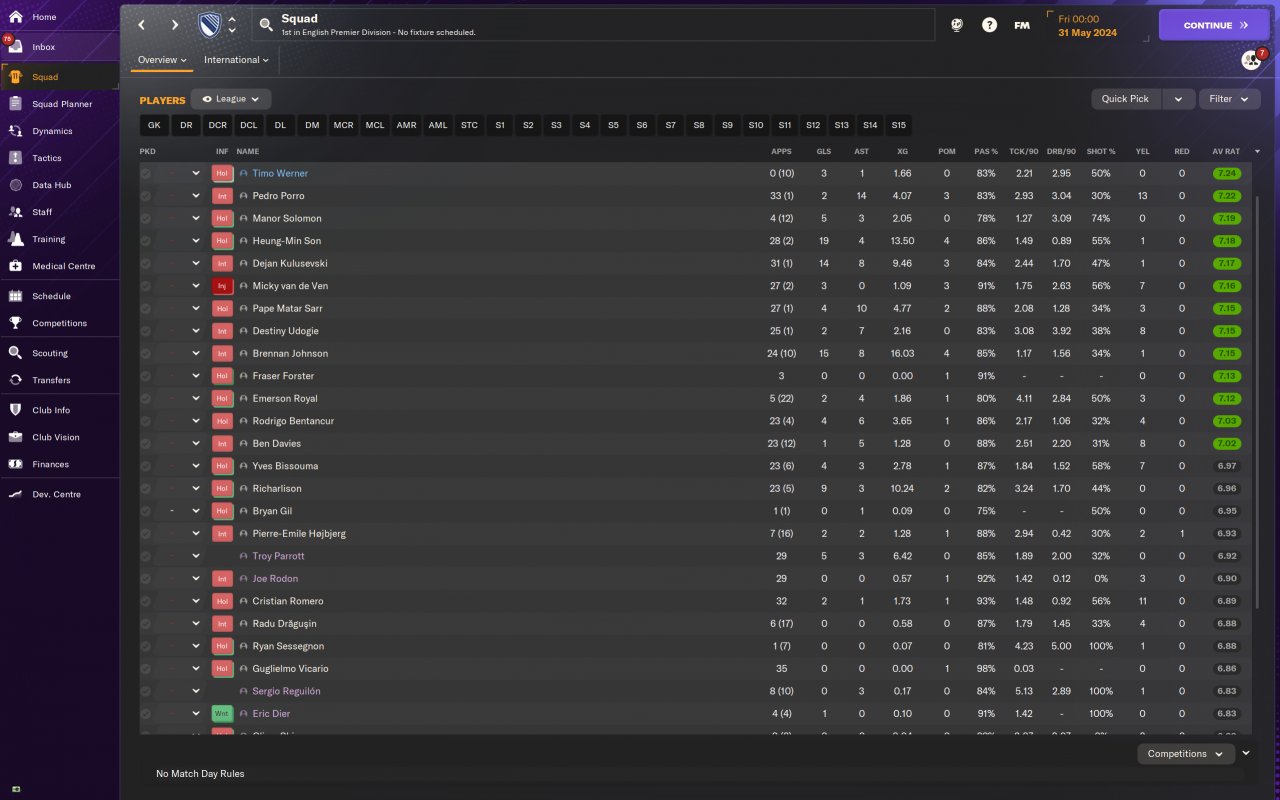Sort the table by the GLS column
The width and height of the screenshot is (1280, 800).
(824, 152)
